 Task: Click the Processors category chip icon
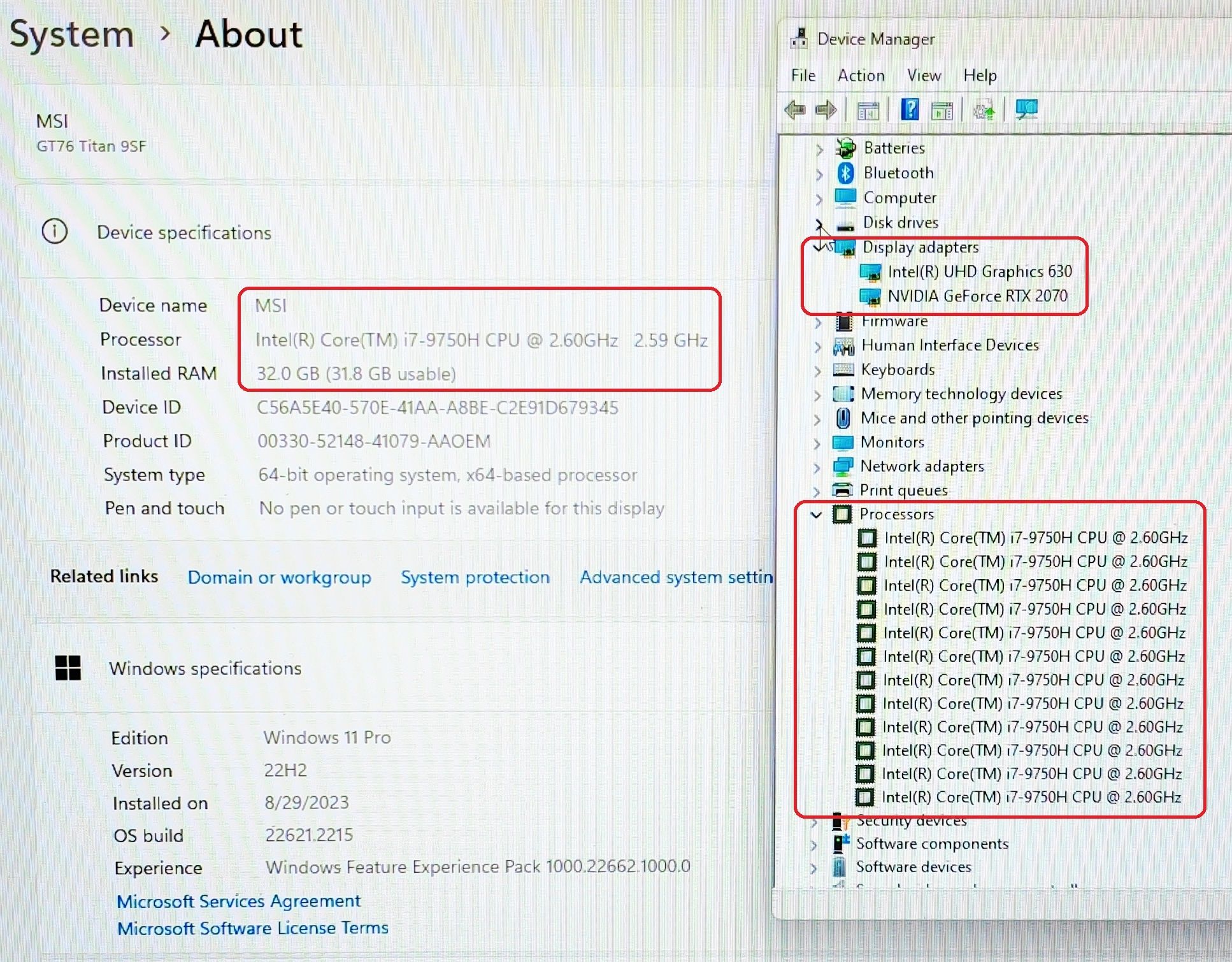tap(842, 513)
